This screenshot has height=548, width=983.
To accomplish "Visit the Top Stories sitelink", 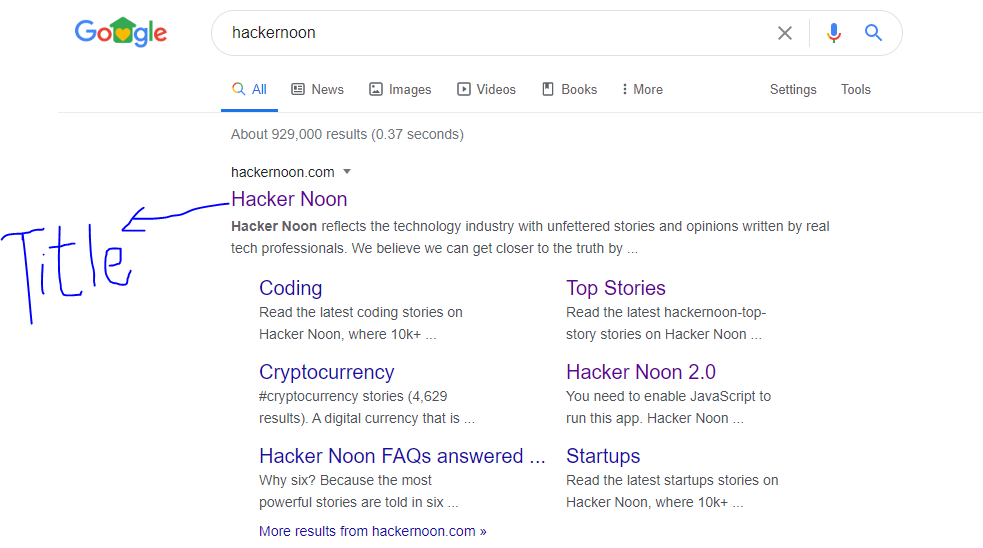I will [x=615, y=288].
